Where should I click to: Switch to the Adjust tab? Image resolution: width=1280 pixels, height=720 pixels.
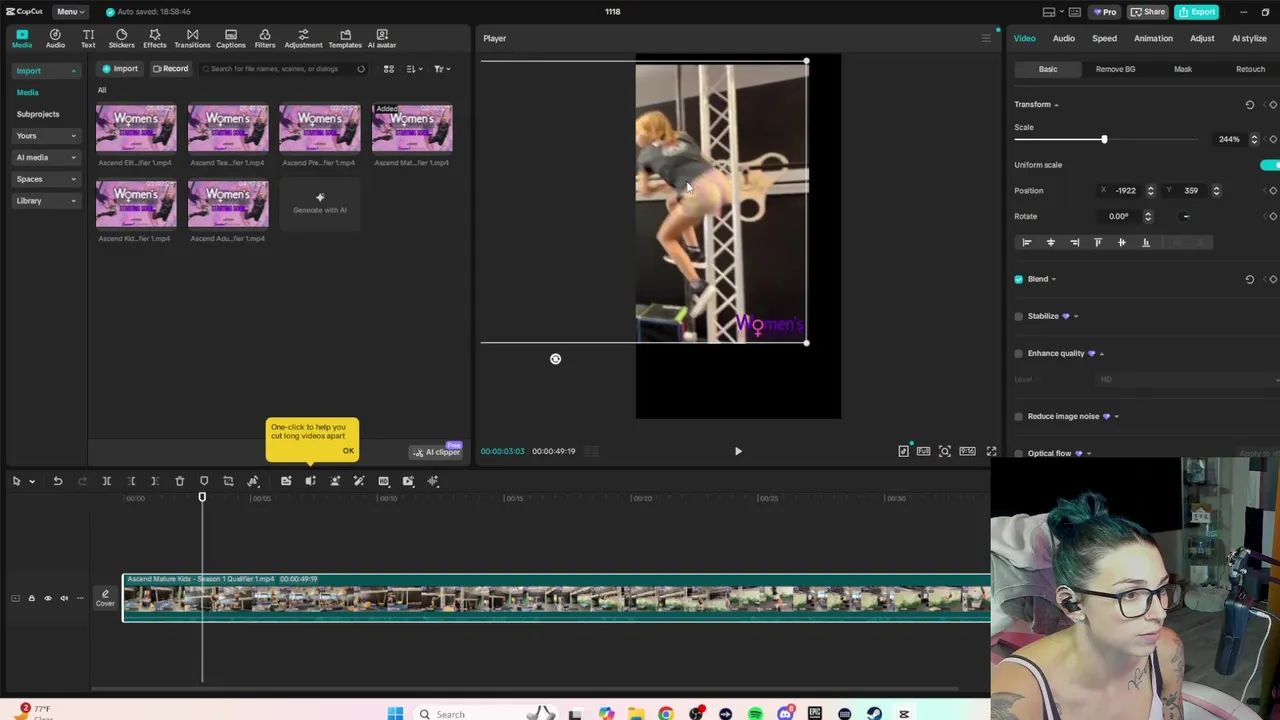[1202, 38]
